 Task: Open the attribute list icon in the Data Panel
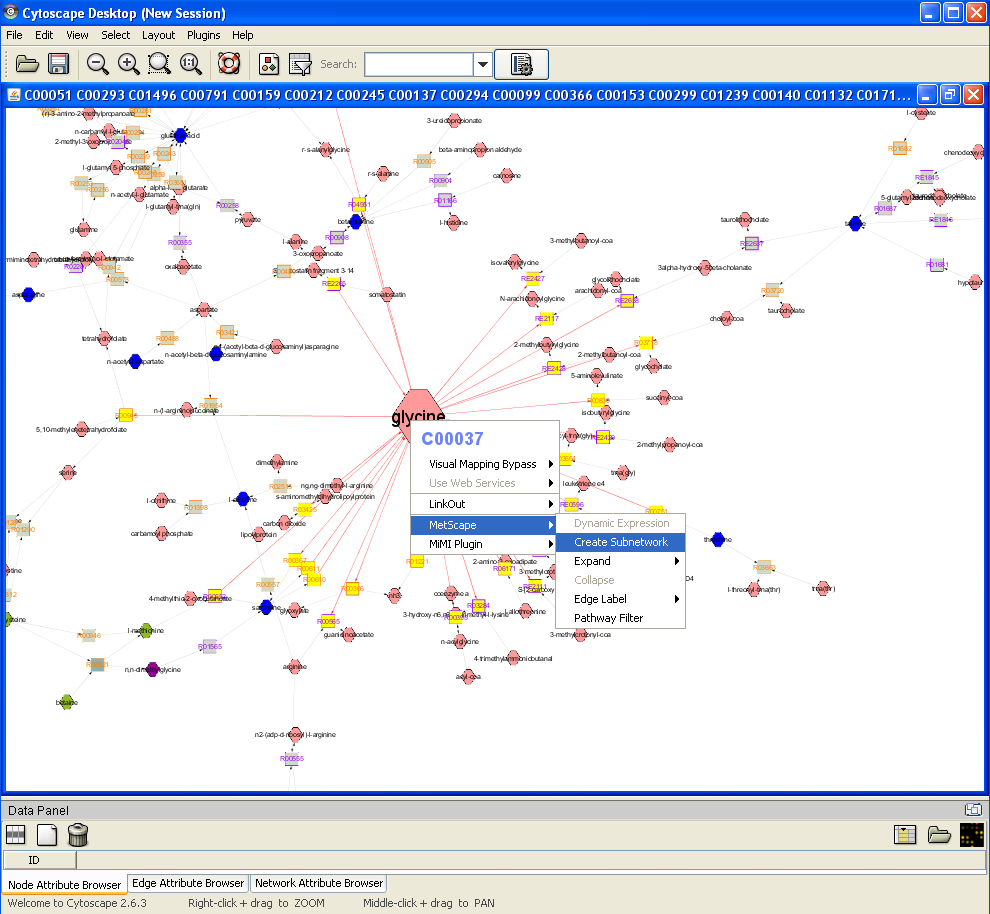(905, 834)
